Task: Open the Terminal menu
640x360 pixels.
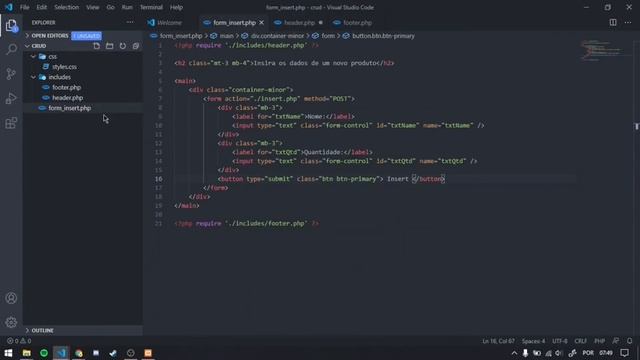Action: (x=151, y=7)
